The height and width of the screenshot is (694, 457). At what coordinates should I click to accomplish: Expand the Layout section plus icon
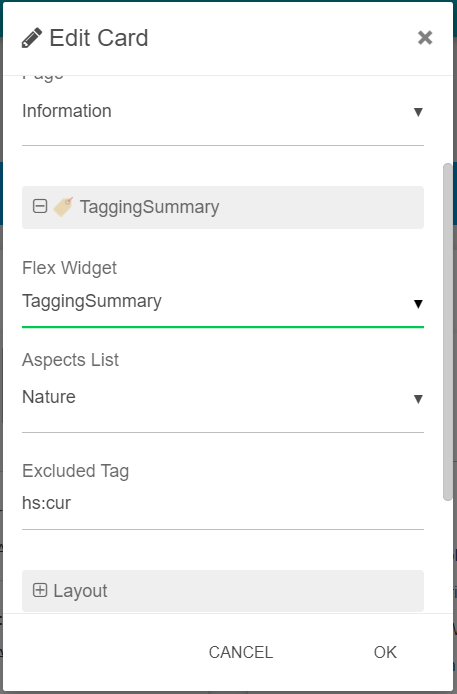(x=40, y=590)
